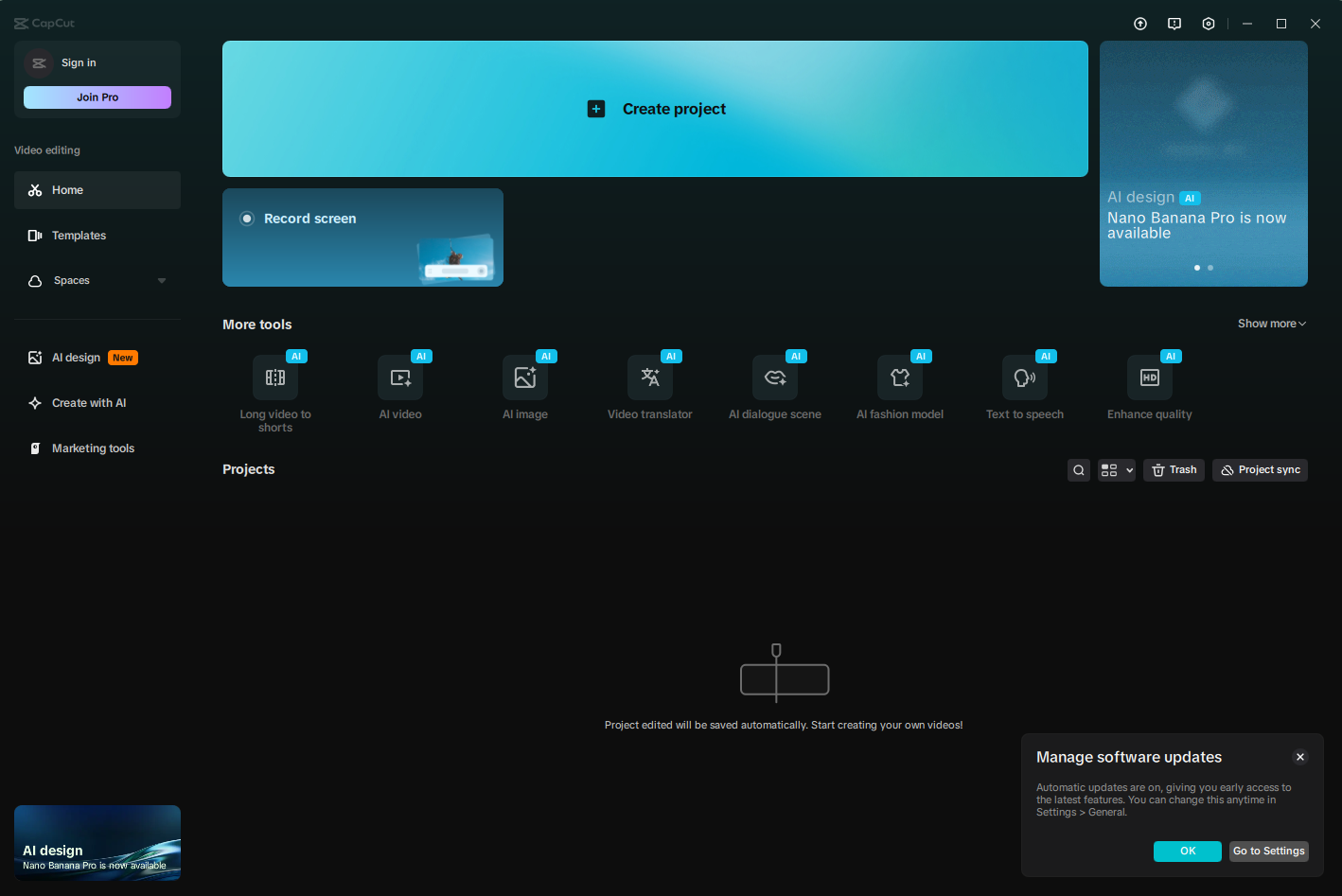The width and height of the screenshot is (1342, 896).
Task: Select Create with AI in sidebar
Action: click(x=97, y=403)
